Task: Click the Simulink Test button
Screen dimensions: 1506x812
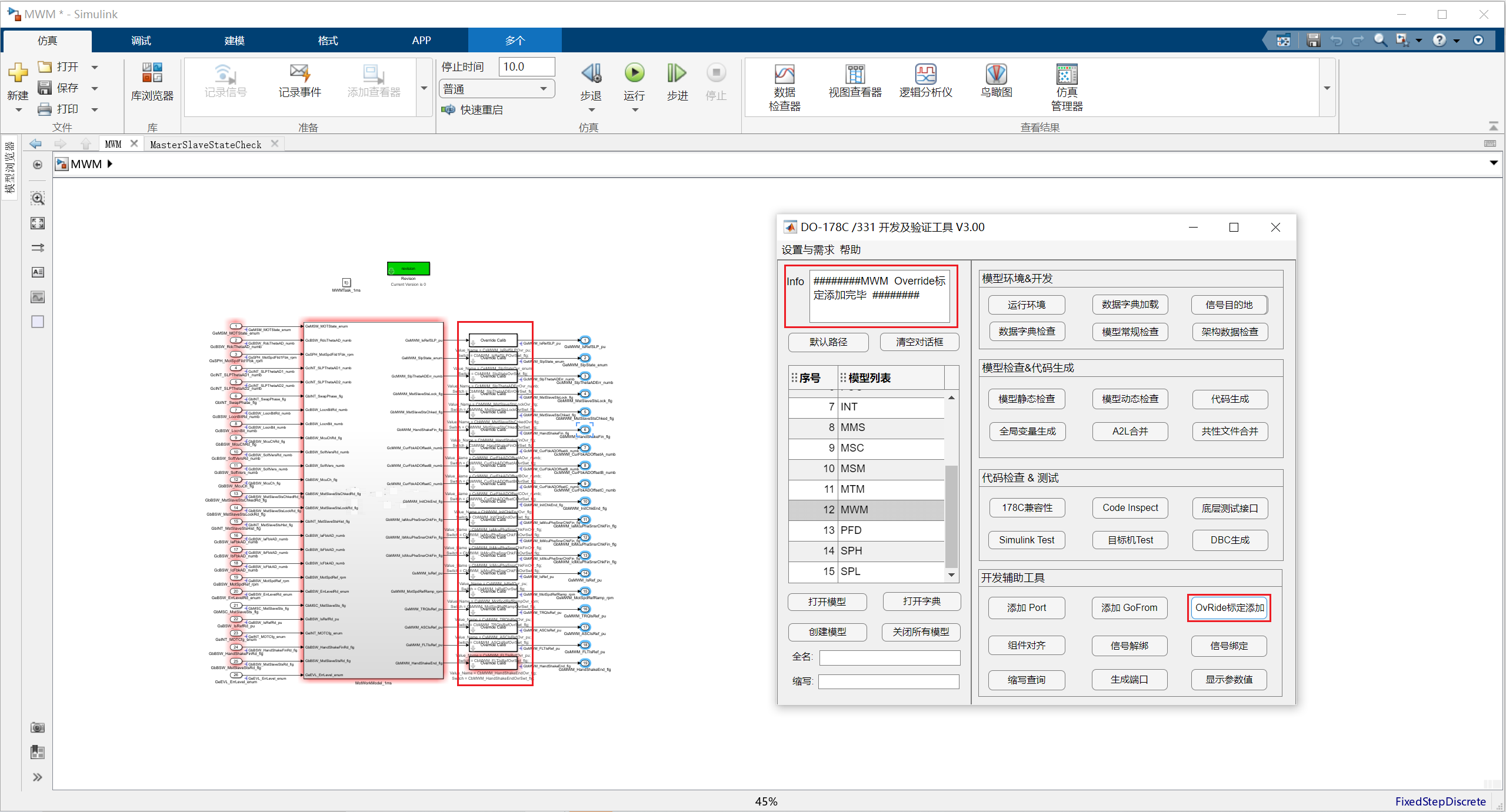Action: (1027, 540)
